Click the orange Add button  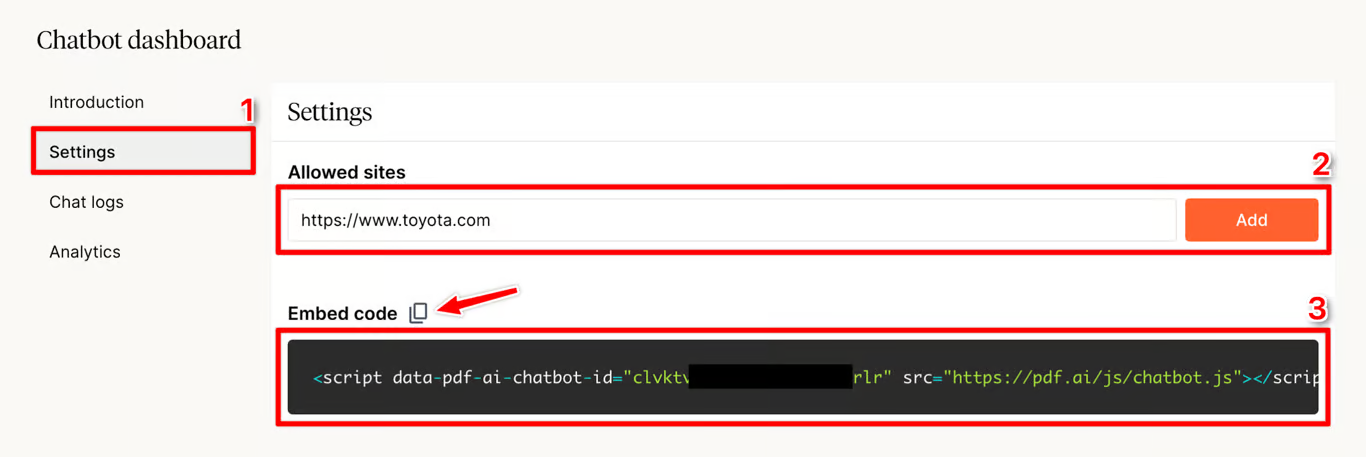[x=1251, y=220]
